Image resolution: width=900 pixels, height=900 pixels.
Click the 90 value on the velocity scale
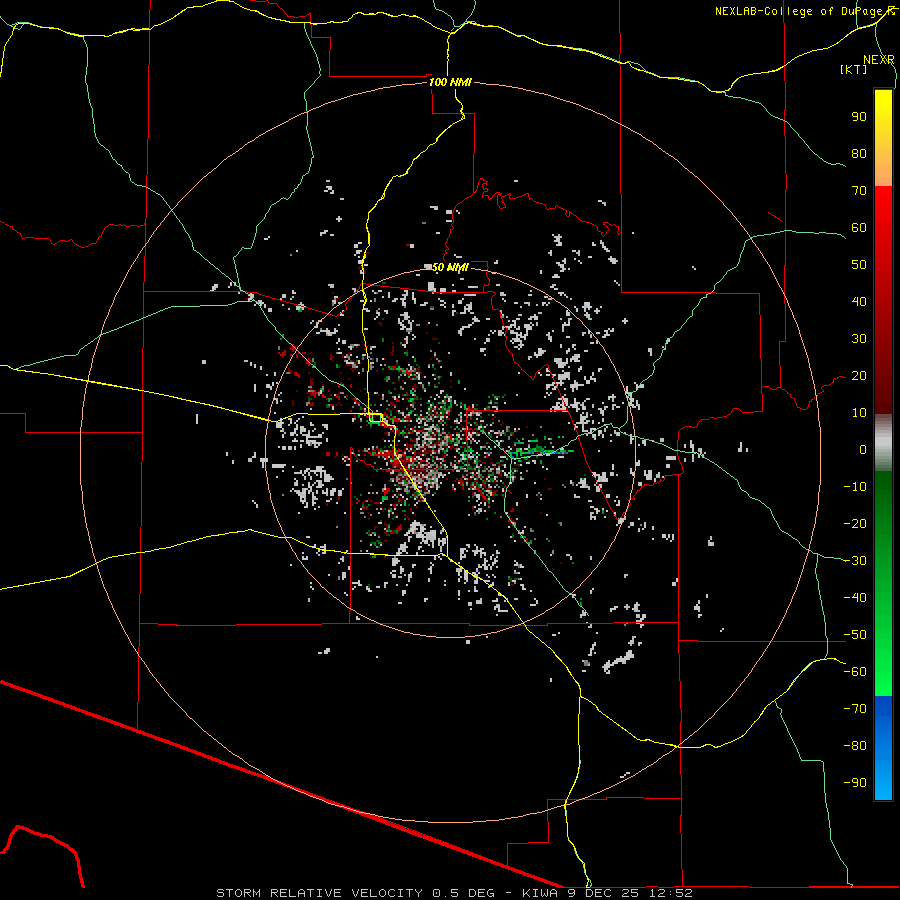click(859, 117)
